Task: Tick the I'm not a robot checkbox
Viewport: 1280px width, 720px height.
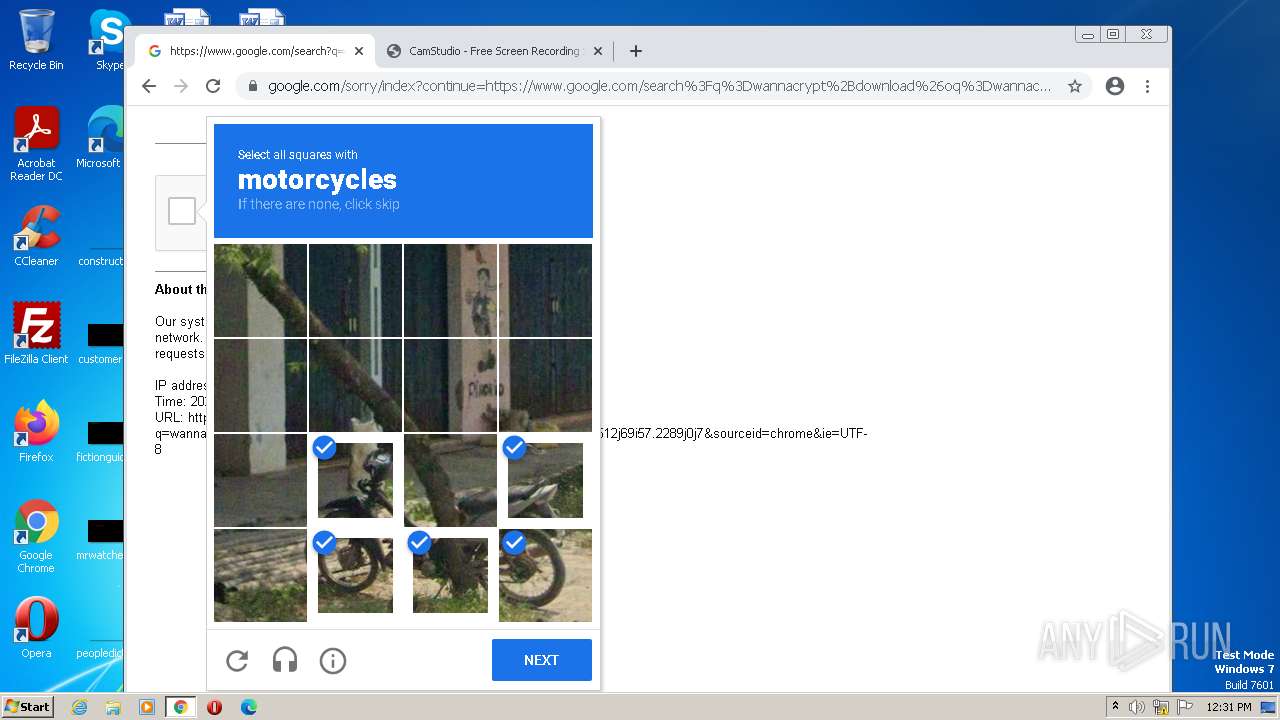Action: 182,211
